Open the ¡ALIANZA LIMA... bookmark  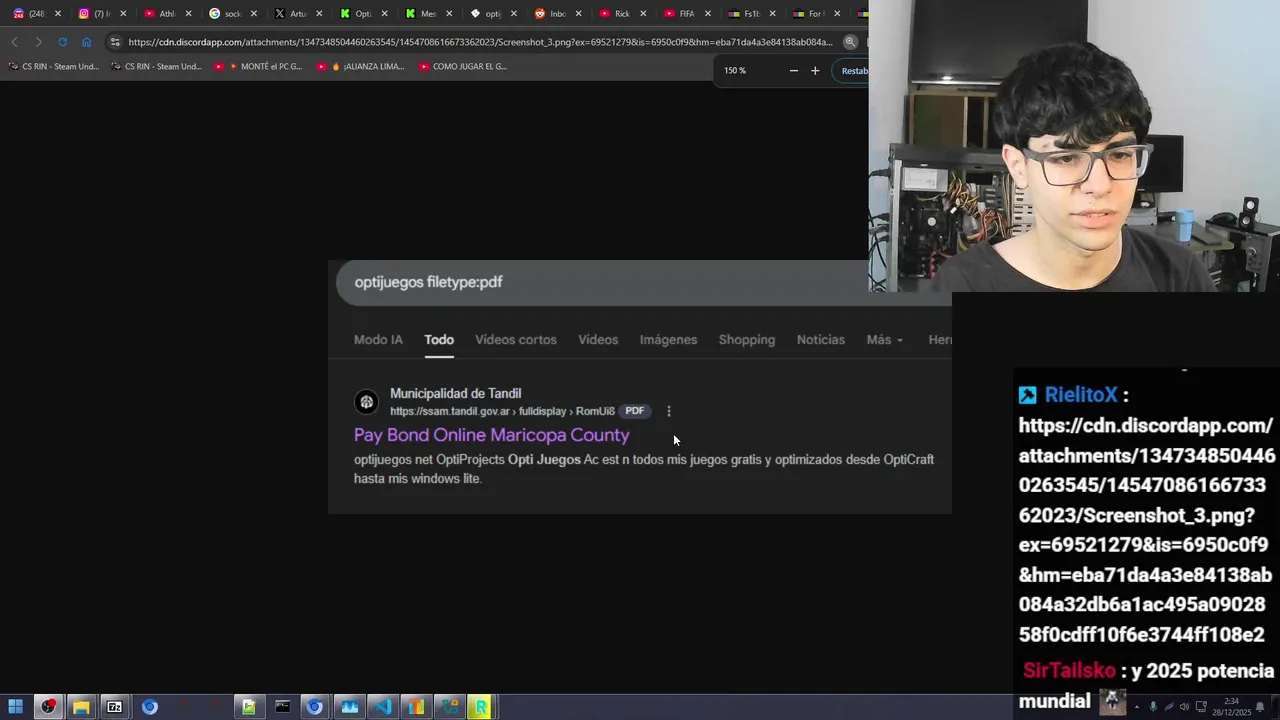pyautogui.click(x=361, y=66)
